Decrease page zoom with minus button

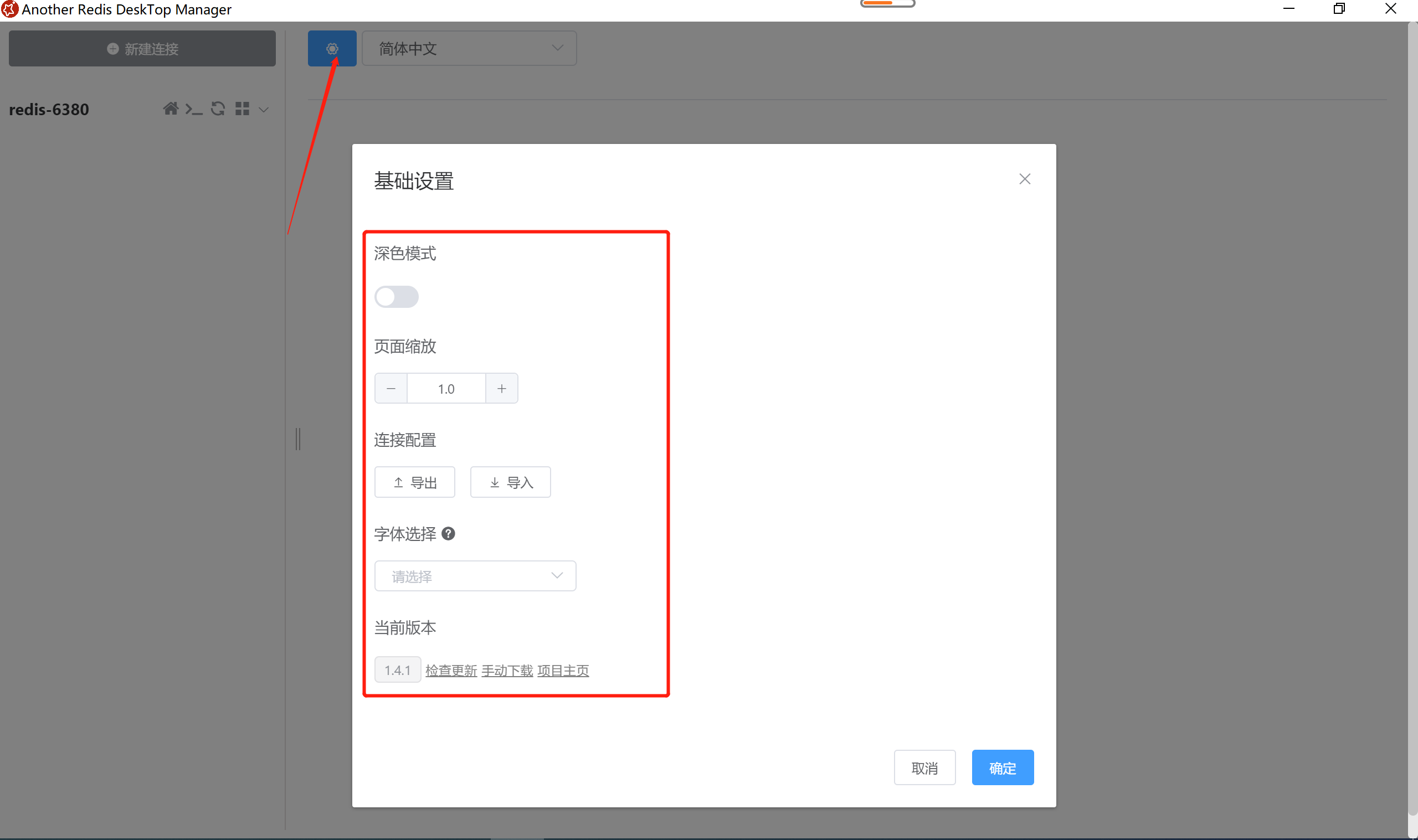pyautogui.click(x=391, y=388)
